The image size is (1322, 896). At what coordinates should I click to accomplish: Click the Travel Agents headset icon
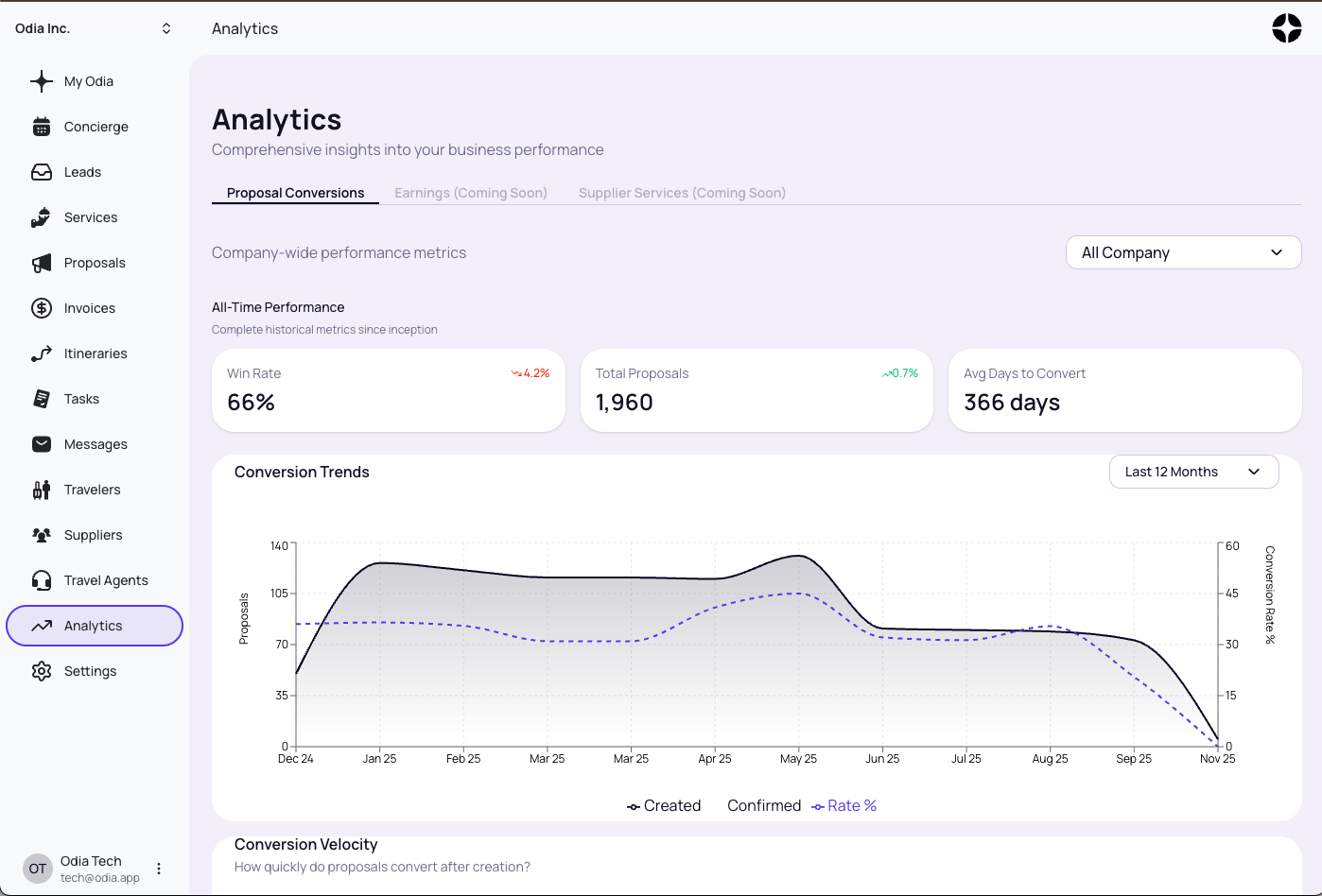[x=42, y=579]
